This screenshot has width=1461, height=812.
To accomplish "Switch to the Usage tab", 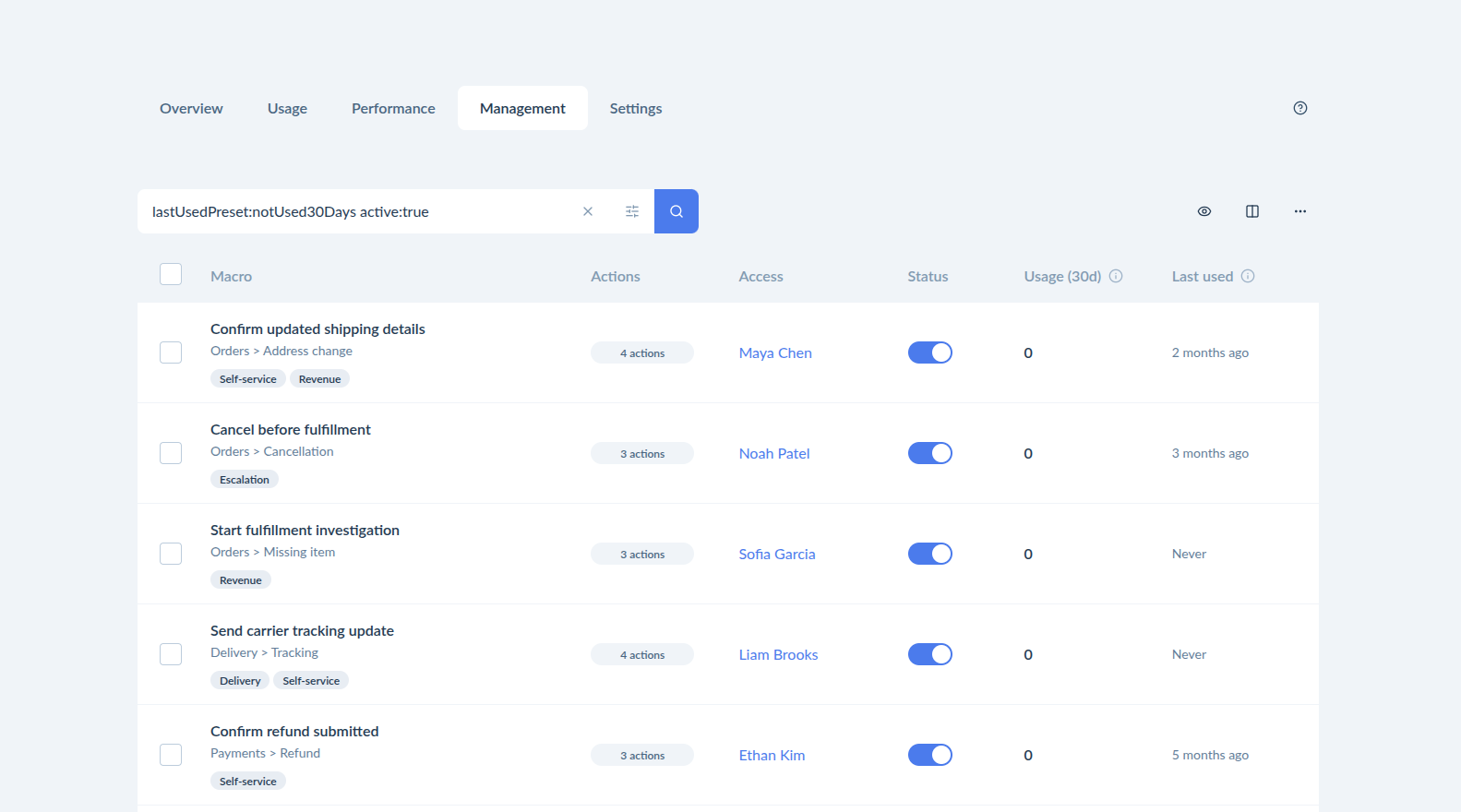I will tap(287, 108).
